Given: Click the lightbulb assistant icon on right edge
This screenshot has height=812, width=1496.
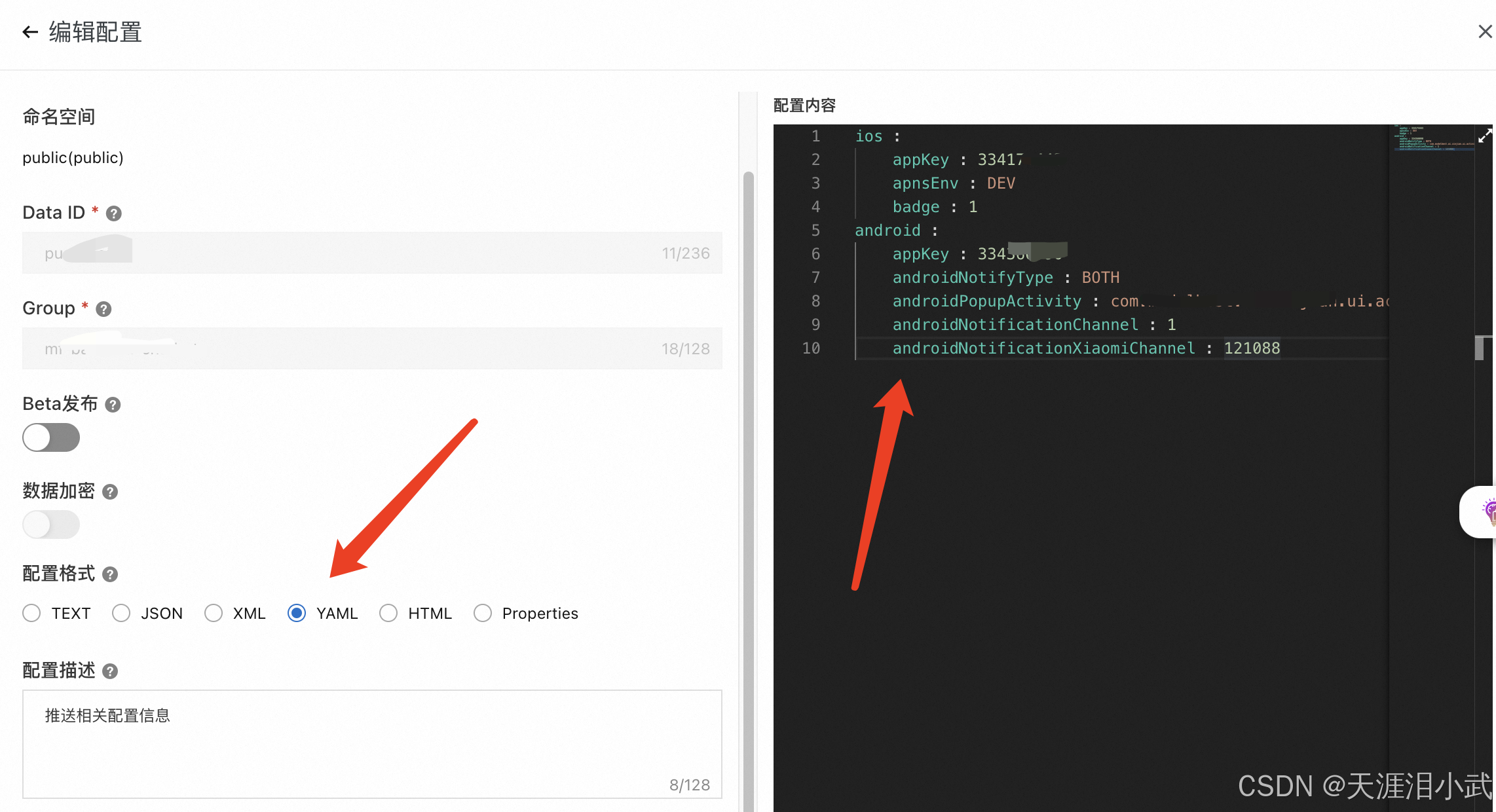Looking at the screenshot, I should tap(1490, 511).
